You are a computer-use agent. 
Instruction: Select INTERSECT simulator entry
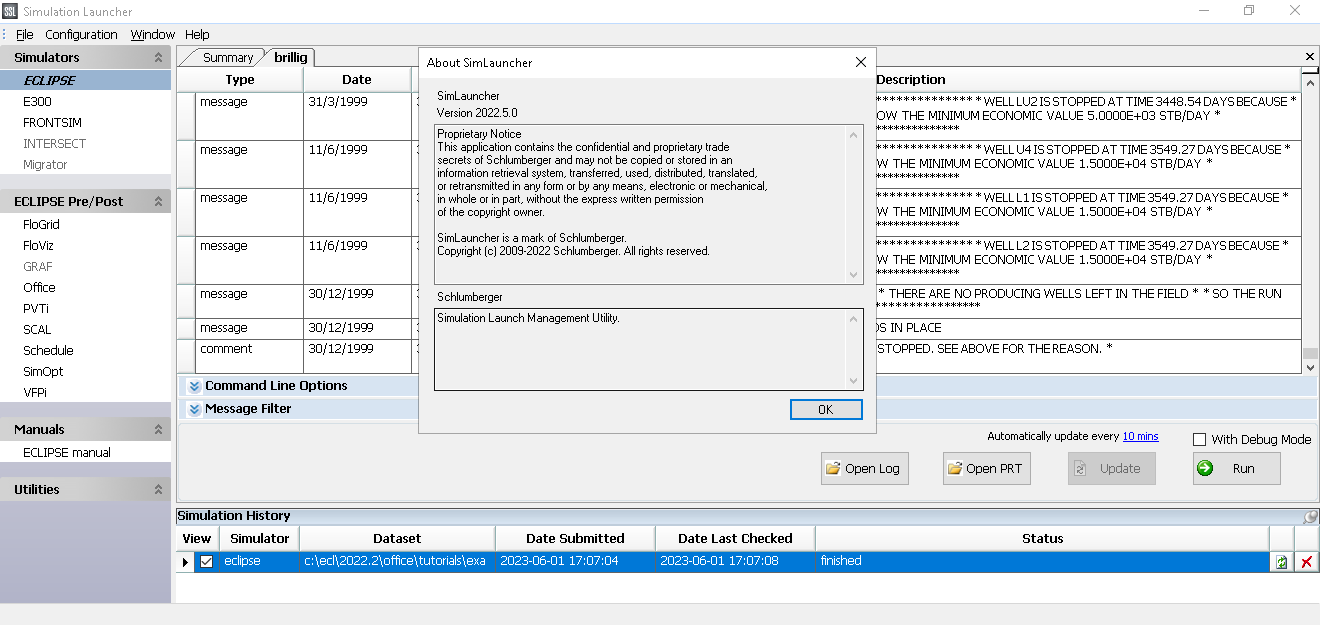[x=54, y=143]
